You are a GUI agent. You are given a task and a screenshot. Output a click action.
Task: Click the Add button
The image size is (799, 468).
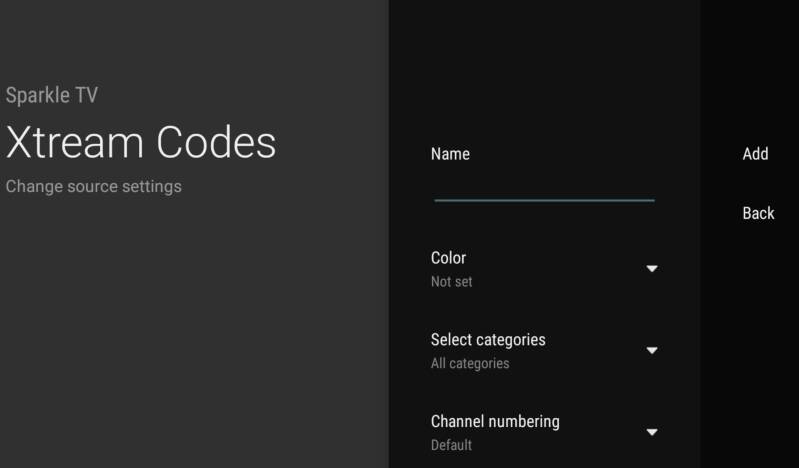point(755,154)
